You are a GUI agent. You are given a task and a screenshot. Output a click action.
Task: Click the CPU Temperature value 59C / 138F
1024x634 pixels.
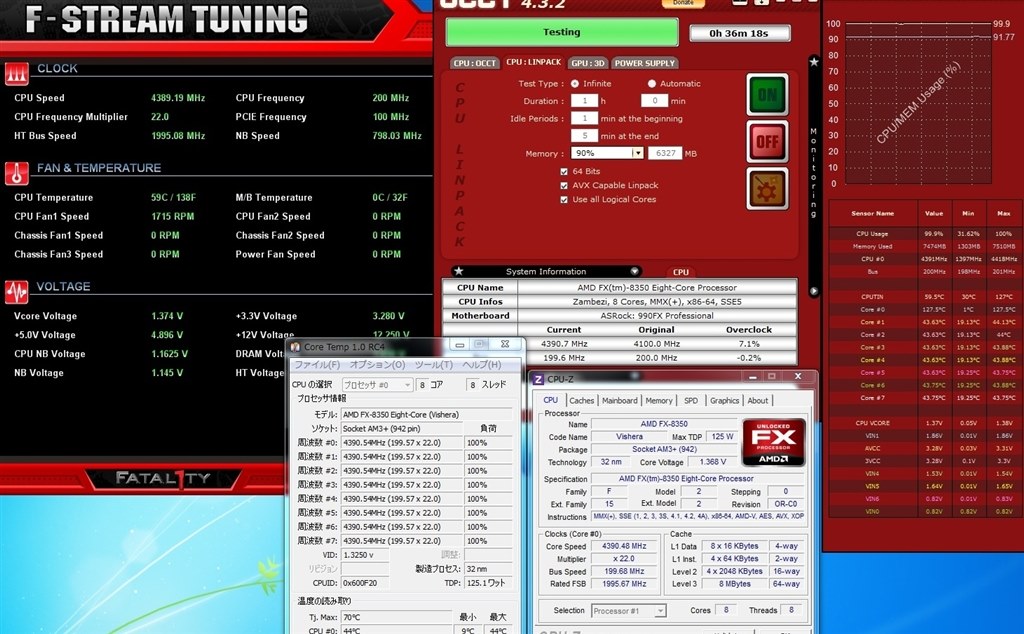173,197
